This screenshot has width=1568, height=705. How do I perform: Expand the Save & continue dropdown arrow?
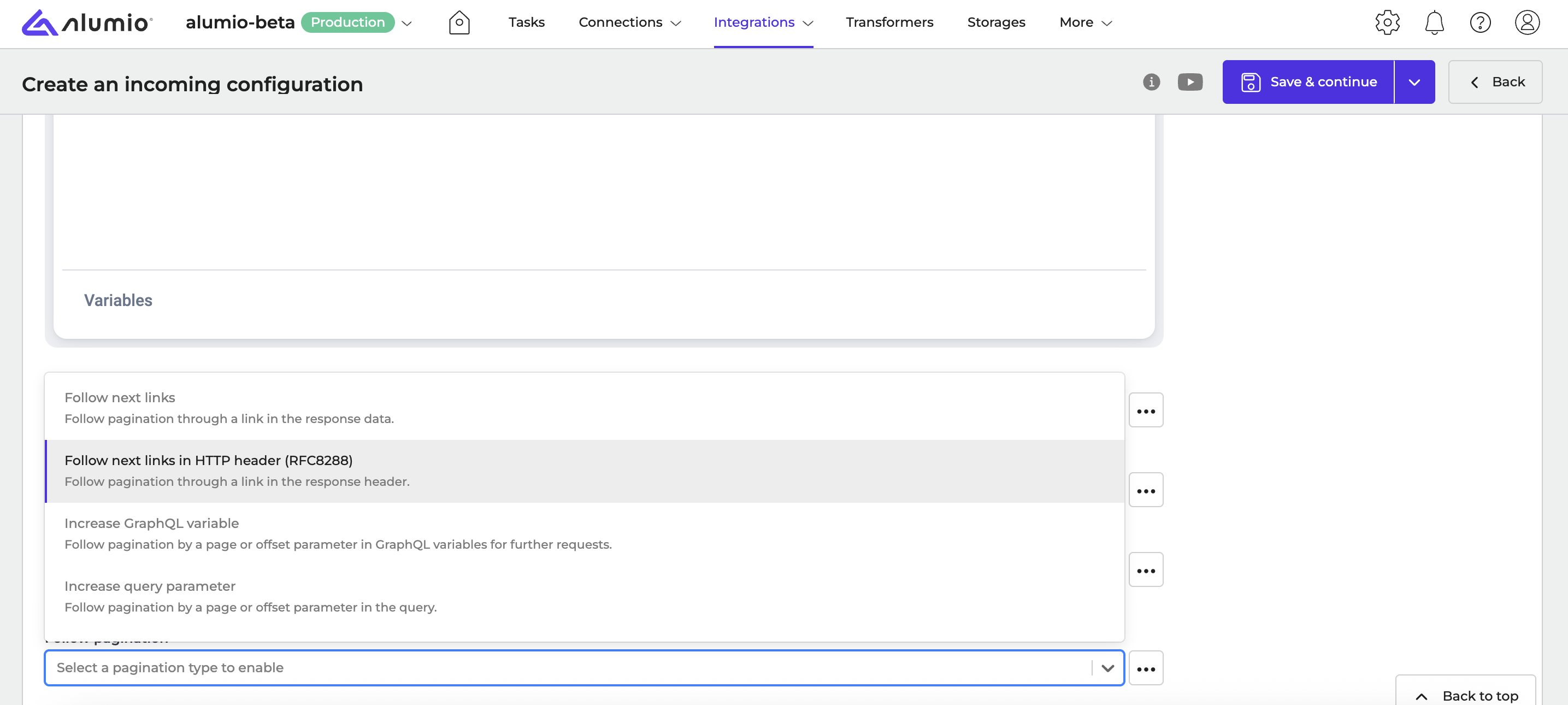tap(1413, 81)
